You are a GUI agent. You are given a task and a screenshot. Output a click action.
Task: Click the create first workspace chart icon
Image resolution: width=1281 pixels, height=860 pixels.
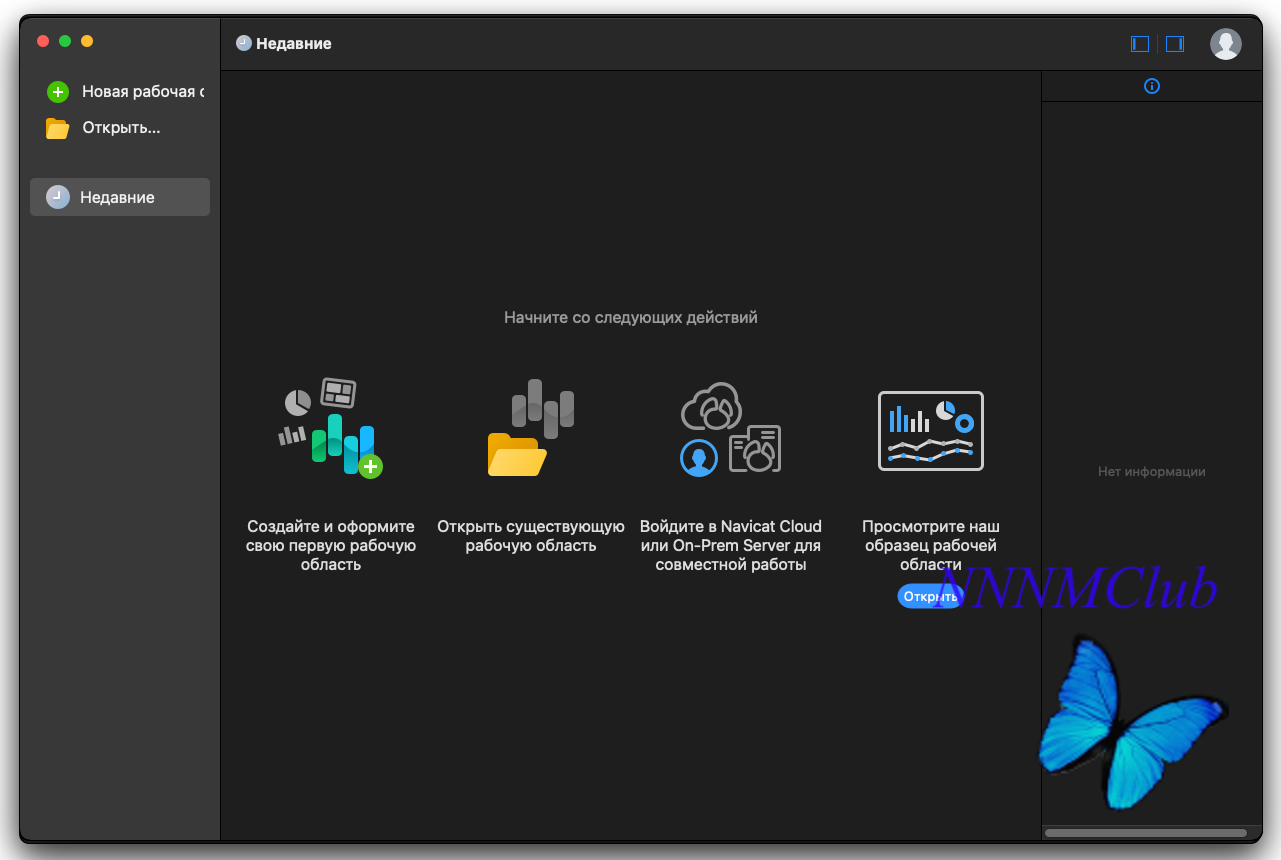(331, 428)
